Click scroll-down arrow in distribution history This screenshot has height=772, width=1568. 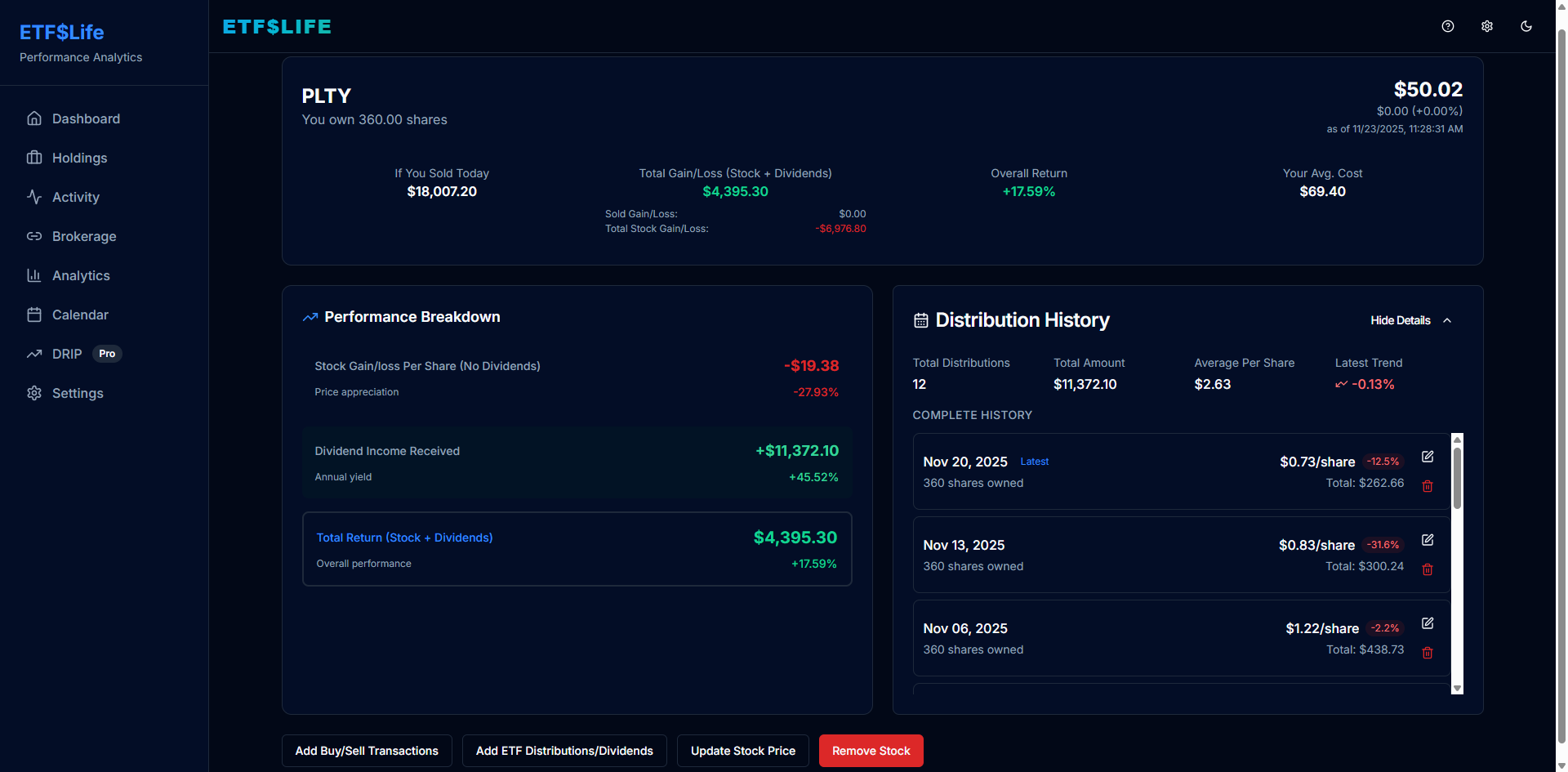[1457, 689]
